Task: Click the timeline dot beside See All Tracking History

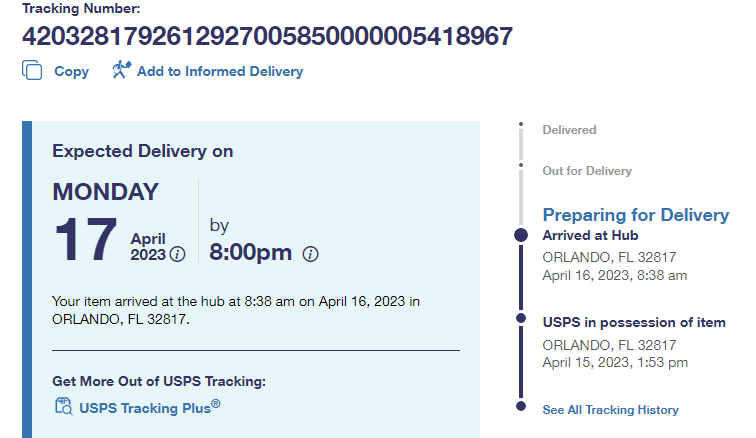Action: tap(520, 406)
